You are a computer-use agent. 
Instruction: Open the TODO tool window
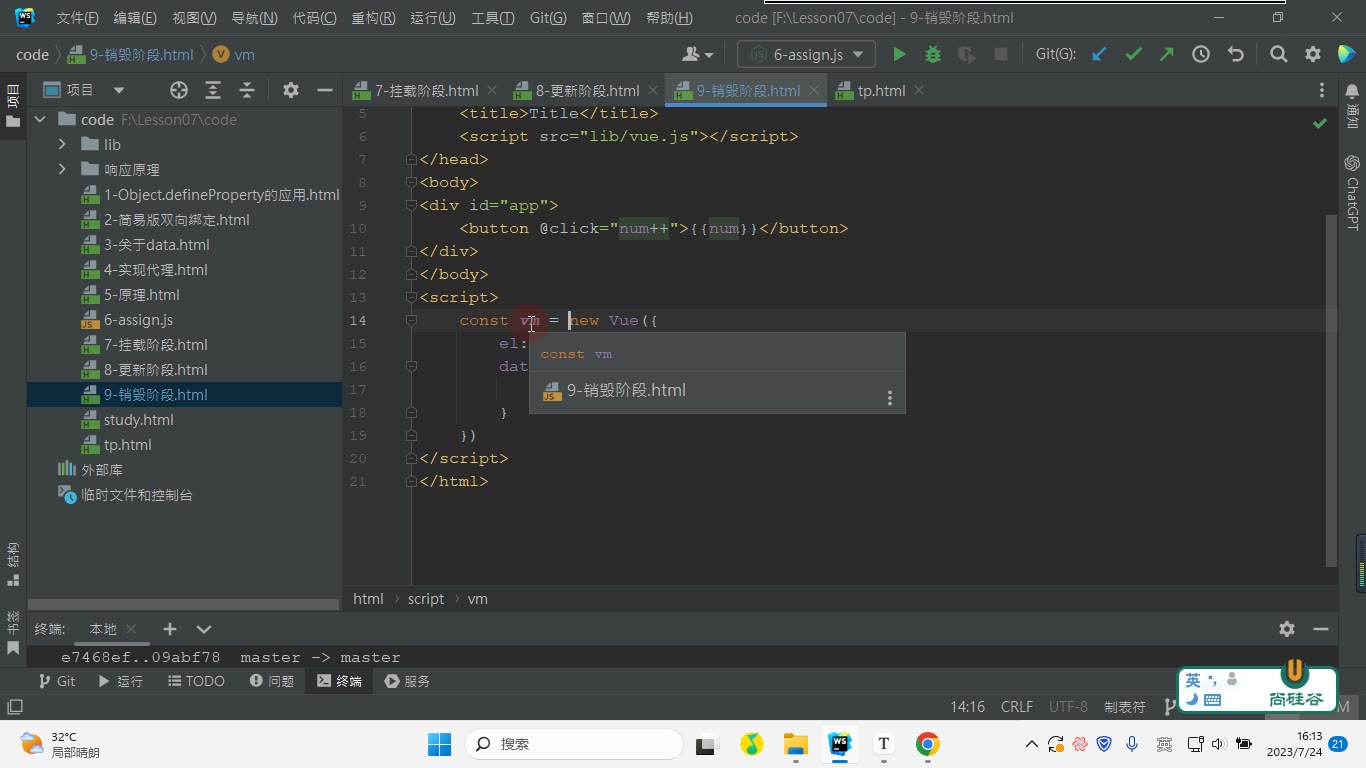pyautogui.click(x=196, y=681)
